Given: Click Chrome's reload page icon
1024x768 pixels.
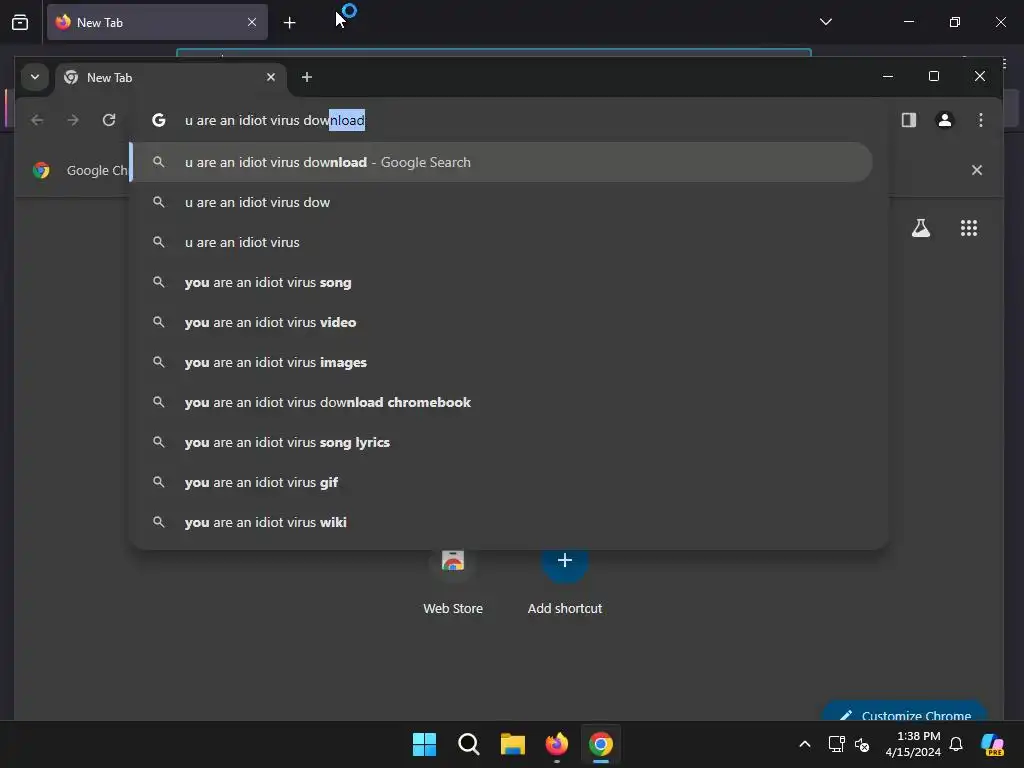Looking at the screenshot, I should pos(109,120).
